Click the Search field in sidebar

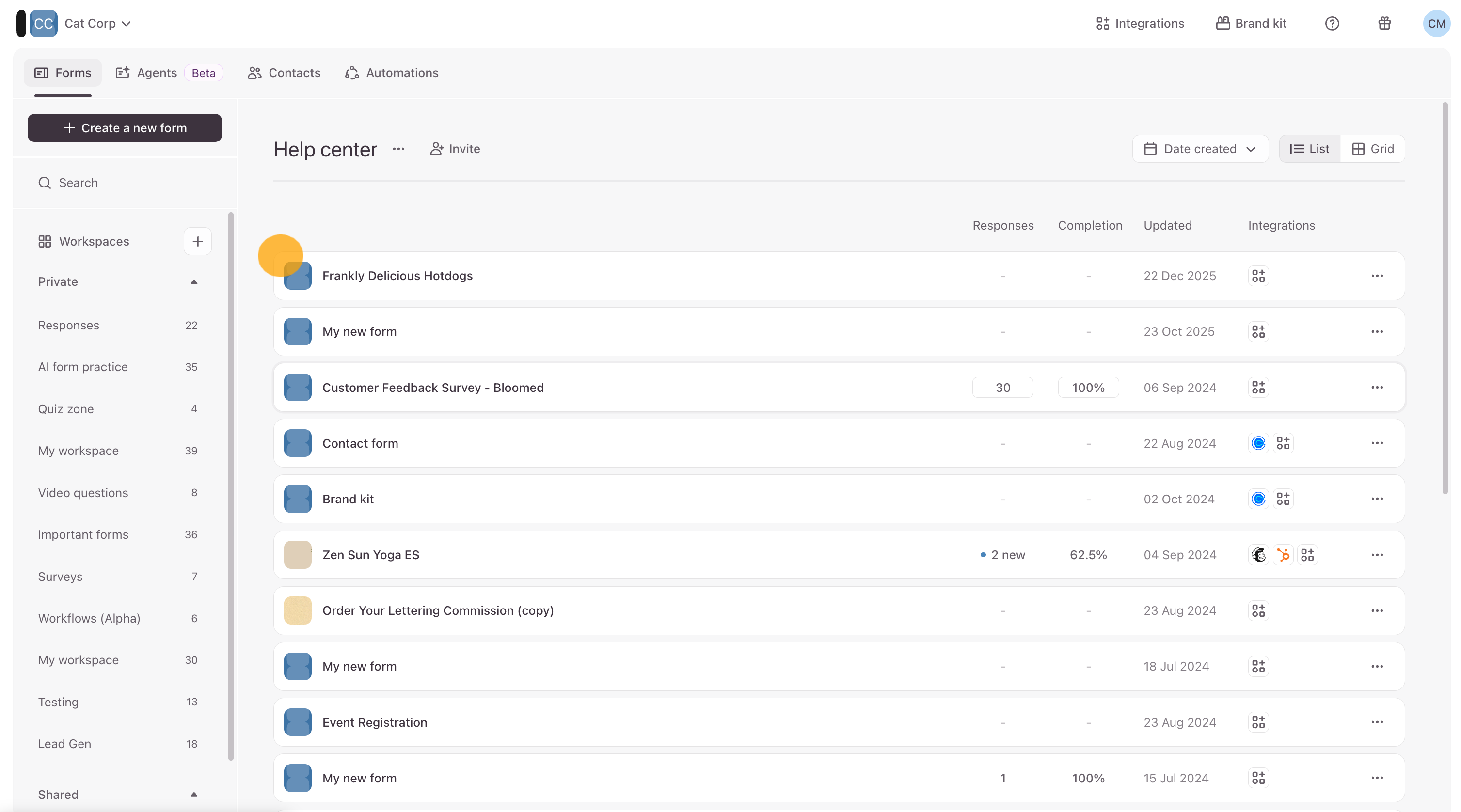tap(125, 183)
